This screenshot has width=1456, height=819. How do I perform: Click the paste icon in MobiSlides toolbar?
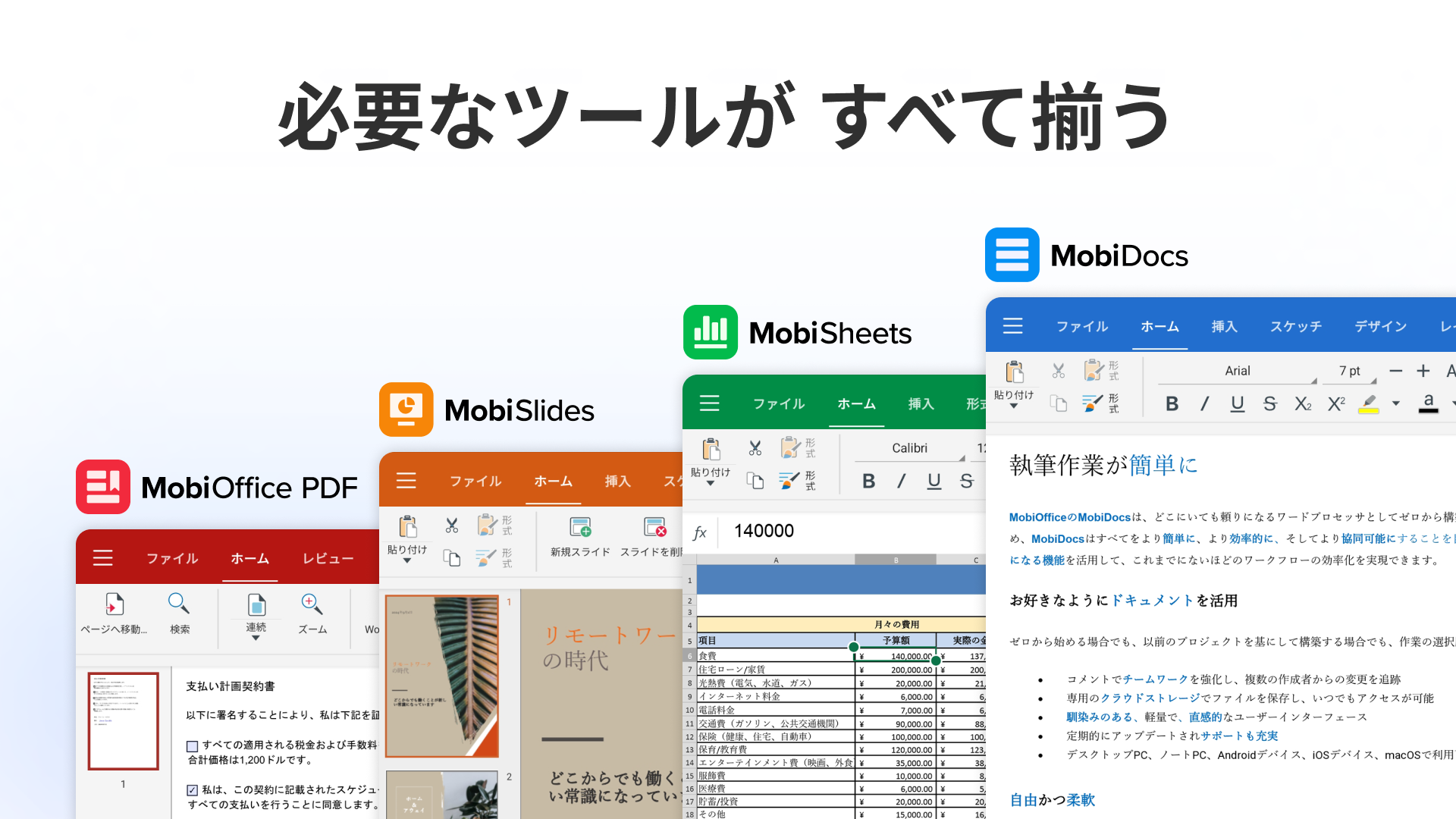[408, 526]
